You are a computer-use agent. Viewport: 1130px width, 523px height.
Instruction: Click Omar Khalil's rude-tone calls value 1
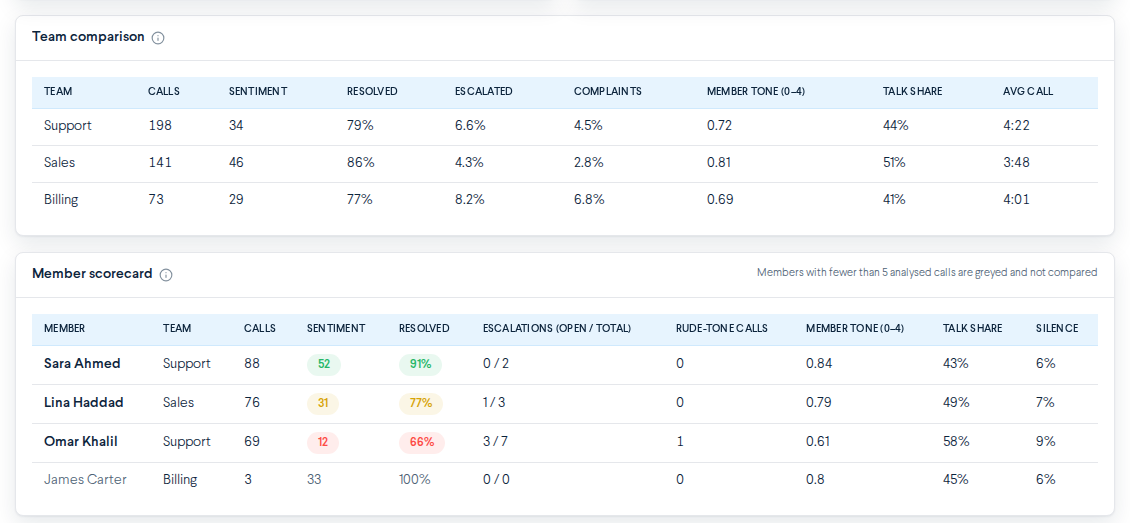point(680,442)
